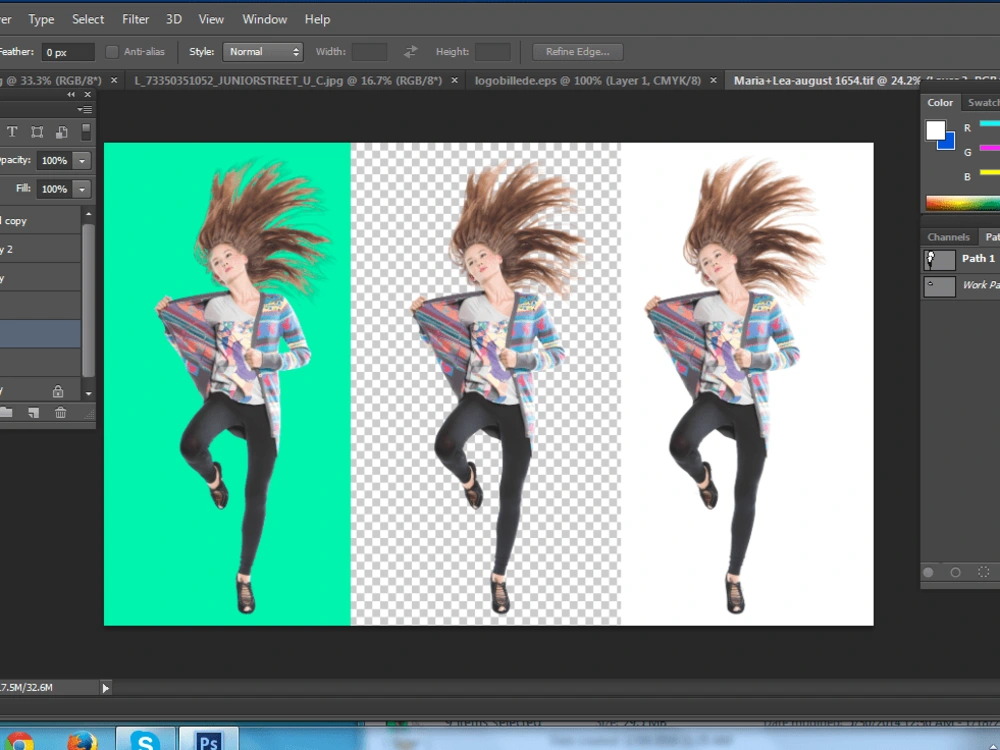Open Google Chrome from taskbar
Image resolution: width=1000 pixels, height=750 pixels.
click(x=19, y=741)
